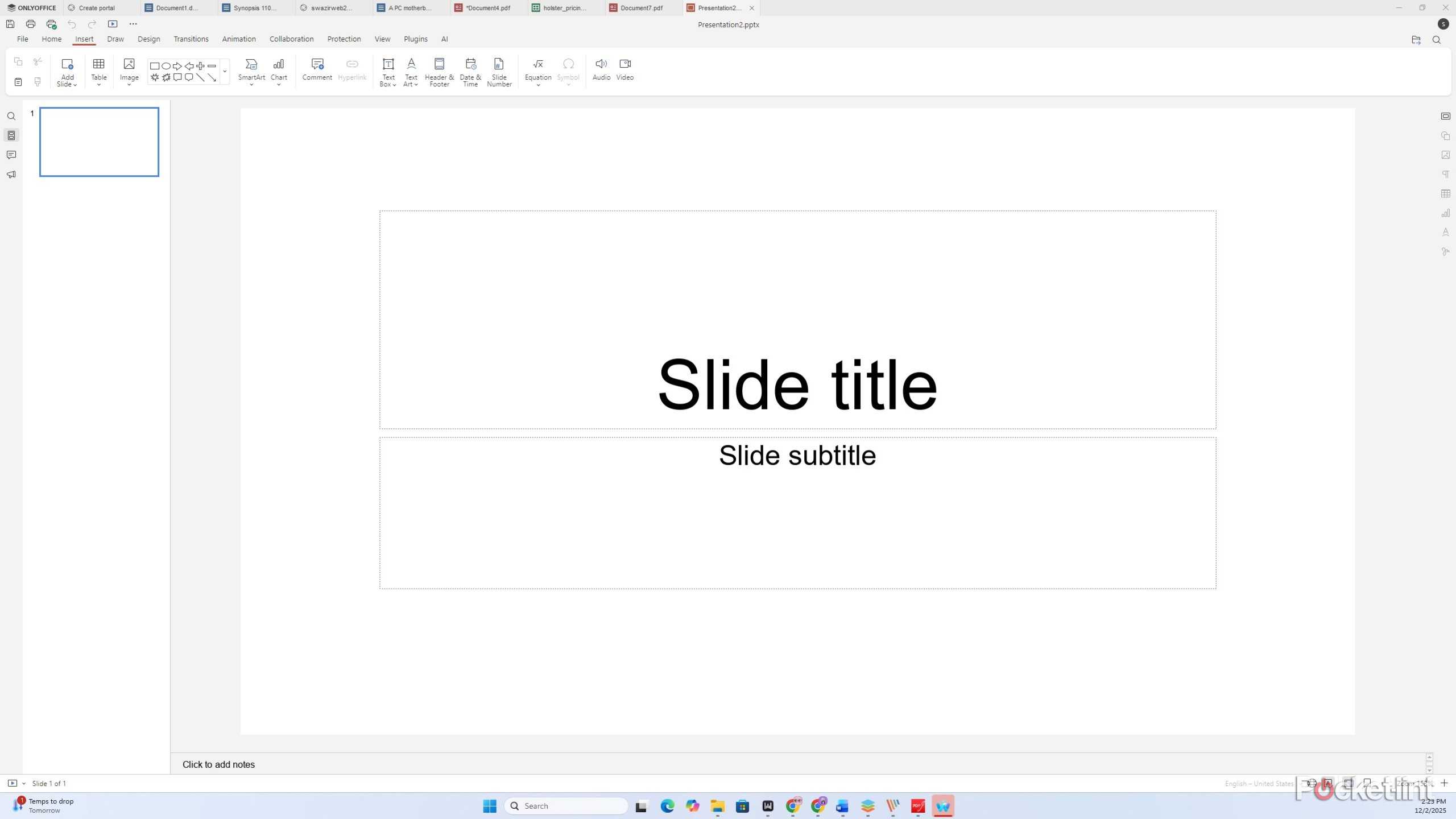Expand the shapes gallery dropdown
This screenshot has width=1456, height=819.
(225, 72)
